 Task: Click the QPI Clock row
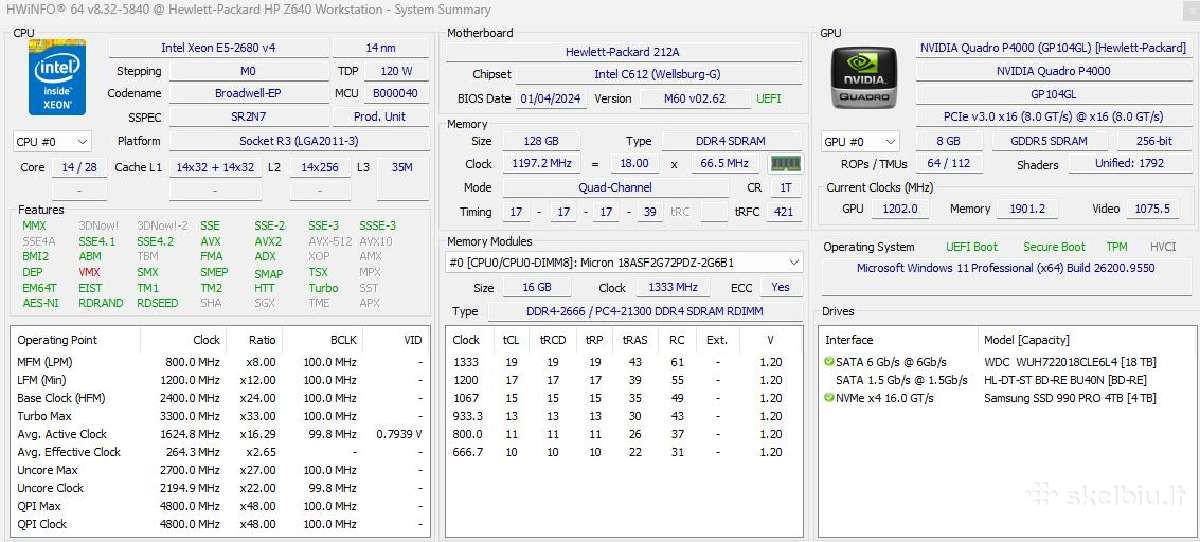(221, 524)
